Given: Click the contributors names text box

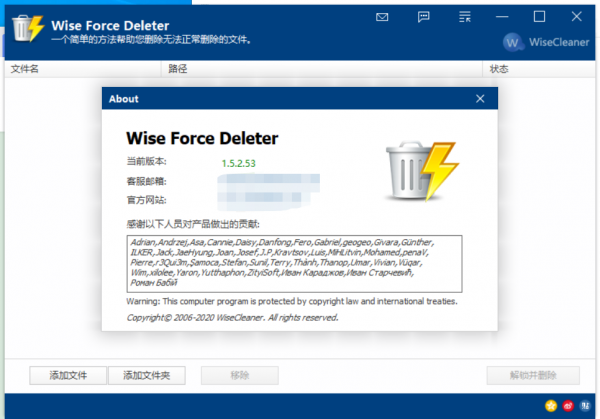Looking at the screenshot, I should click(294, 263).
